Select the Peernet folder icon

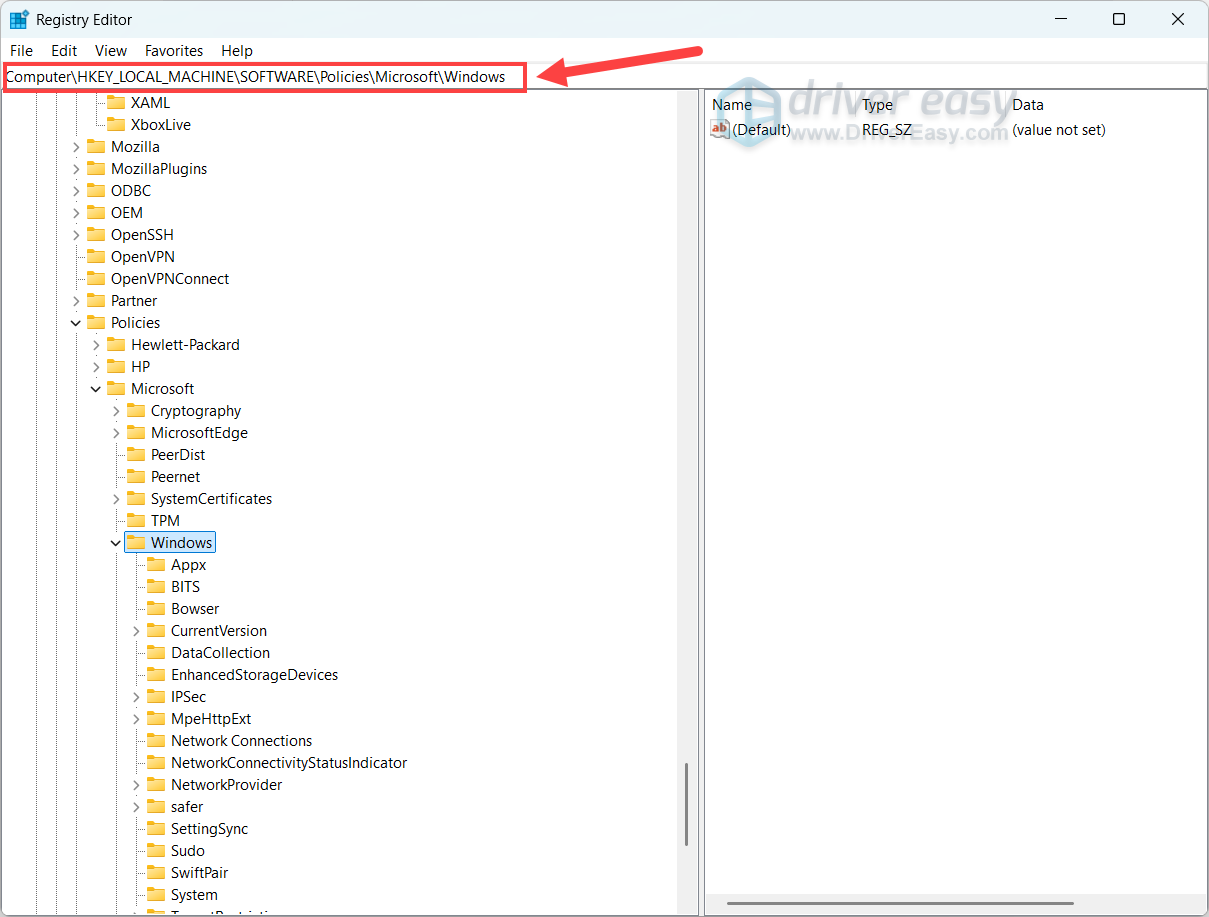136,476
